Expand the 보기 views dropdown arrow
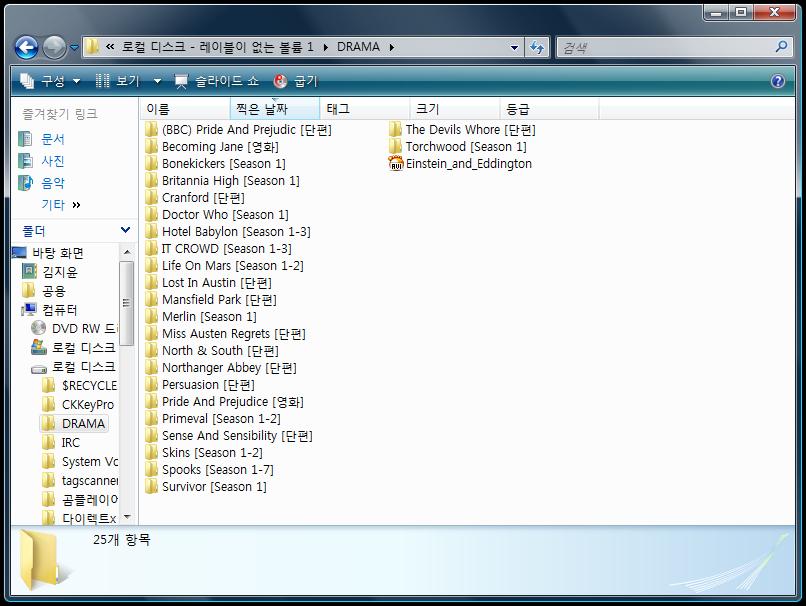Viewport: 806px width, 606px height. (157, 81)
